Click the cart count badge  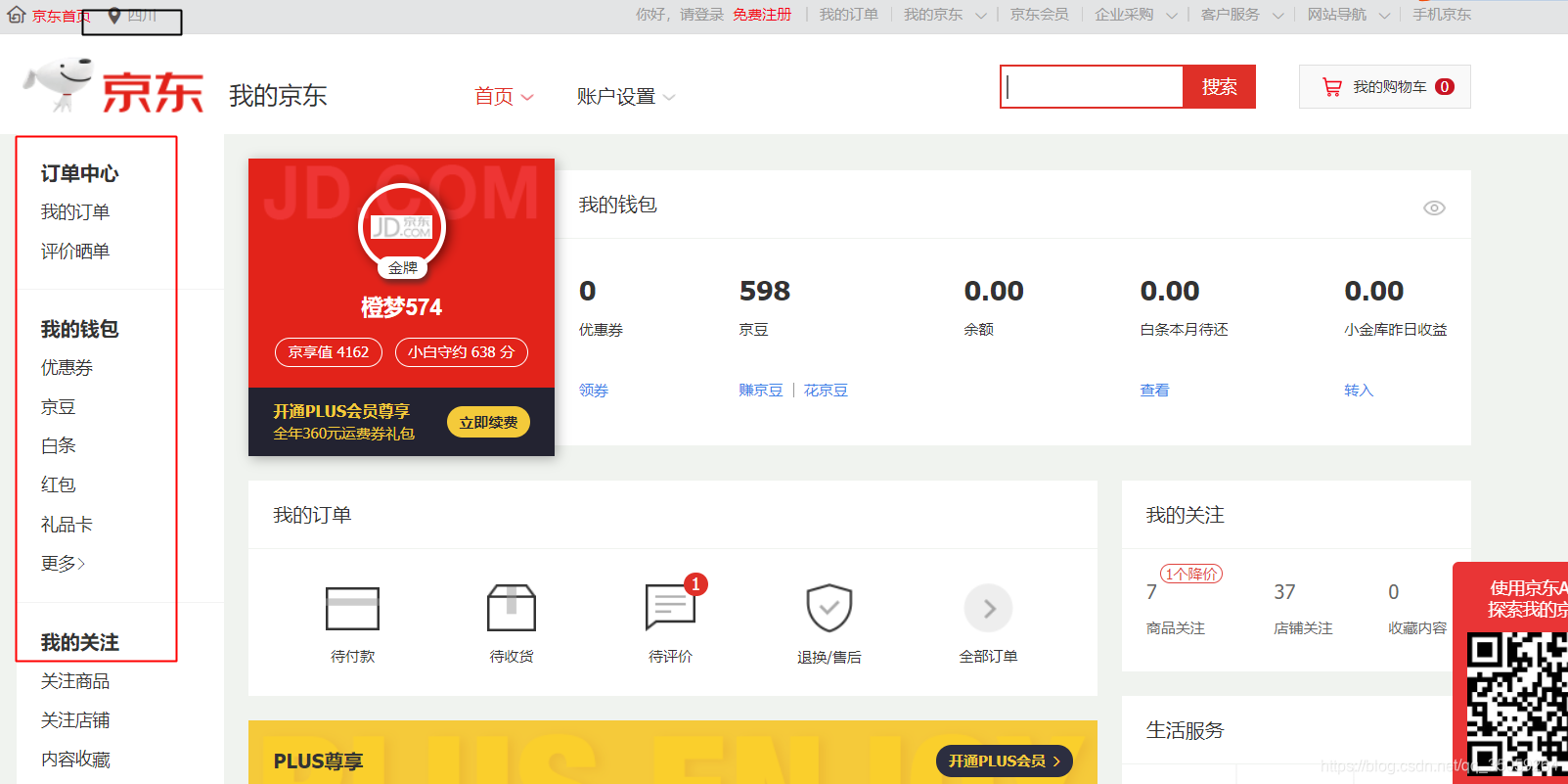[1445, 87]
